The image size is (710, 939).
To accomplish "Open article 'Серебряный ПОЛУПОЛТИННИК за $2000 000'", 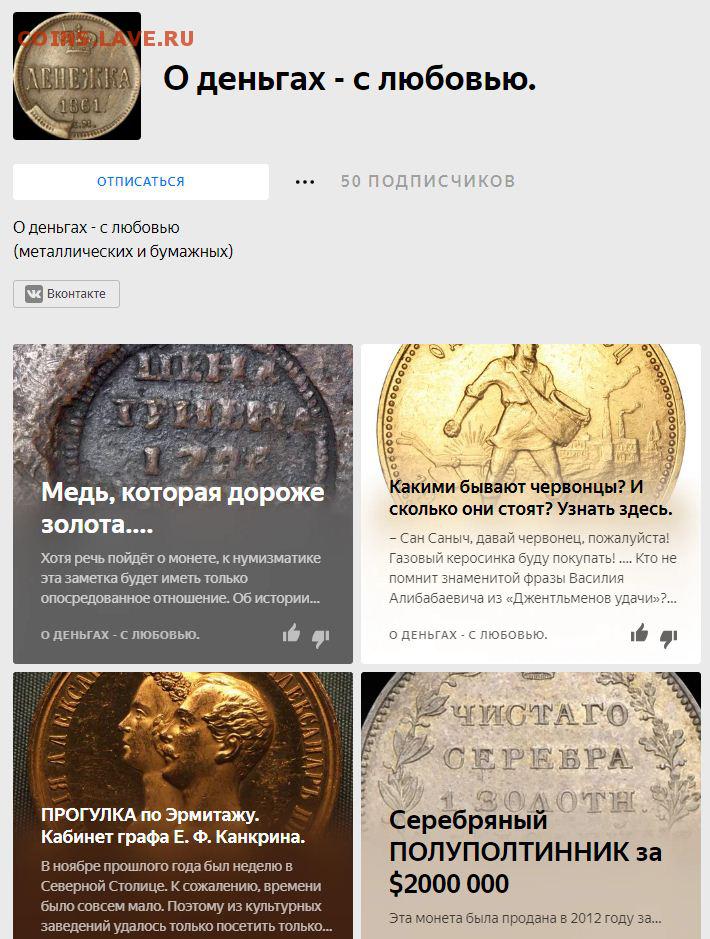I will click(x=526, y=852).
